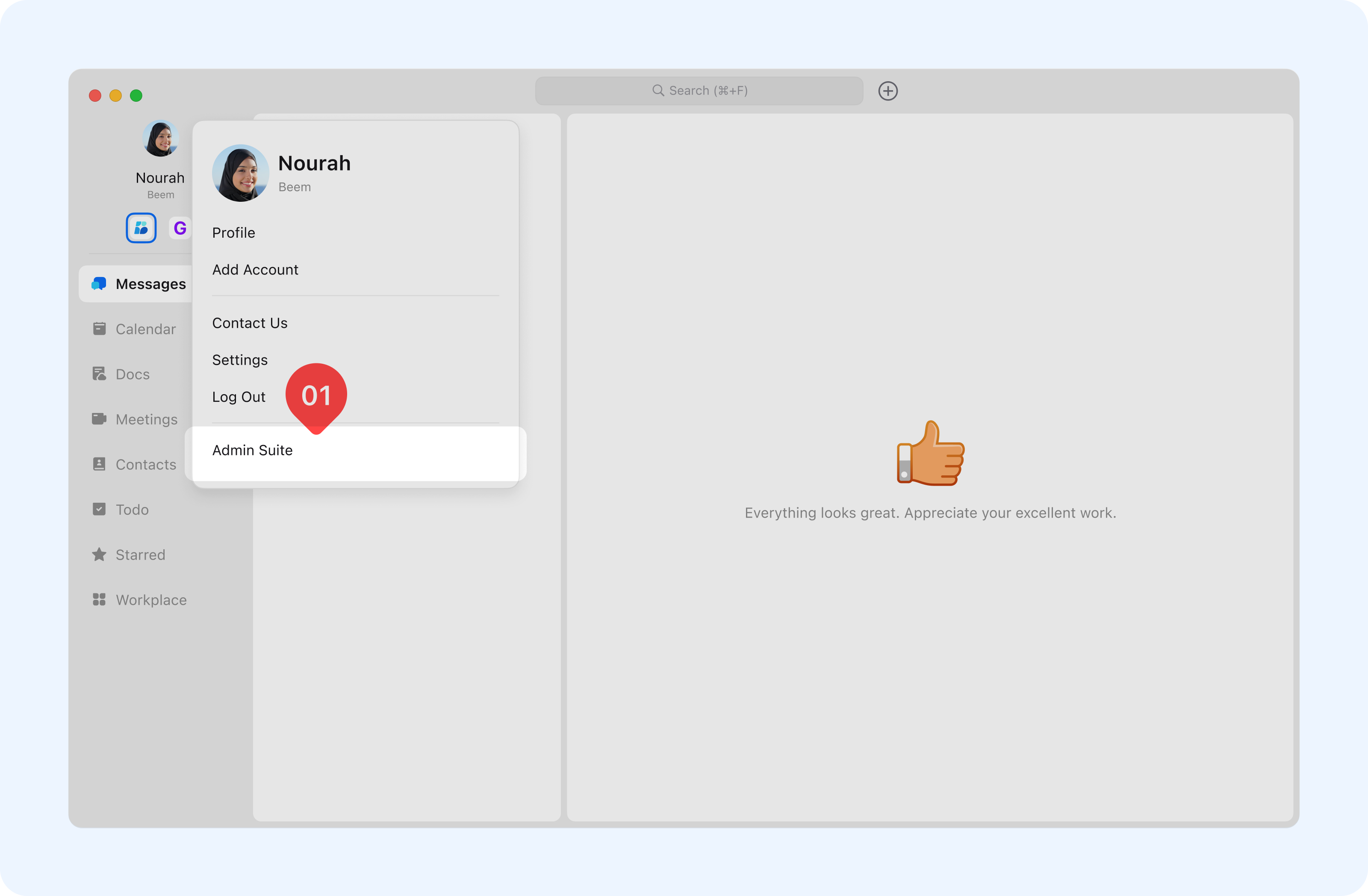Viewport: 1368px width, 896px height.
Task: Open Calendar from the sidebar
Action: tap(145, 329)
